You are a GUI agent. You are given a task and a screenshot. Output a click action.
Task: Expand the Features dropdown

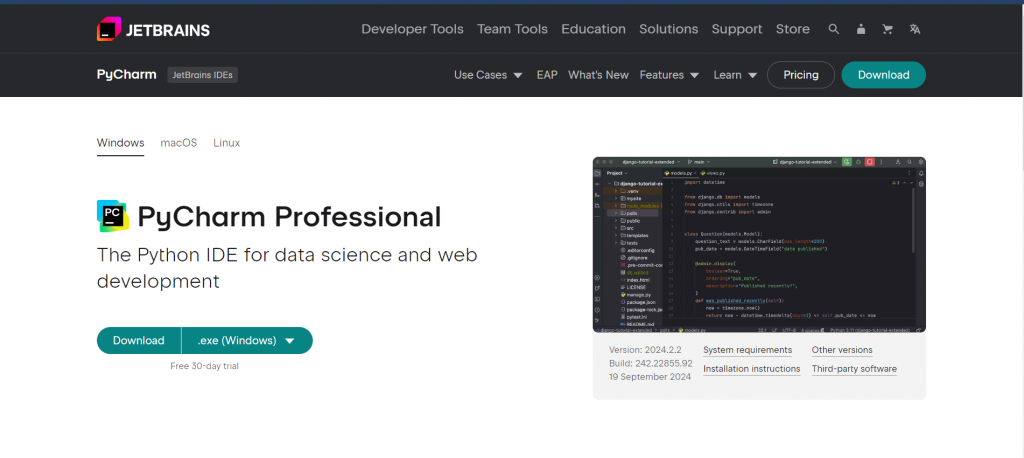(x=669, y=75)
